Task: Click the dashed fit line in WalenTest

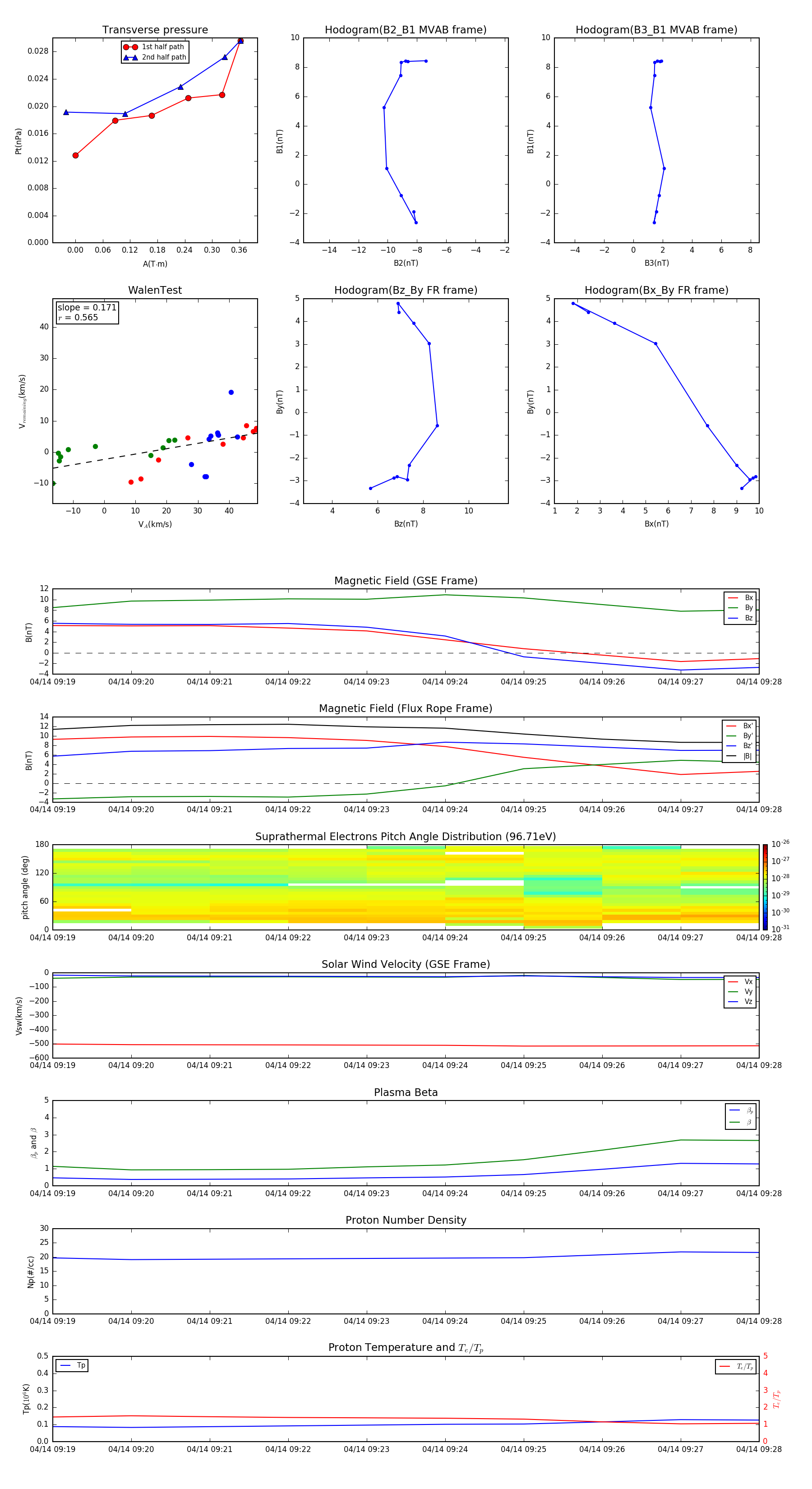Action: coord(155,450)
